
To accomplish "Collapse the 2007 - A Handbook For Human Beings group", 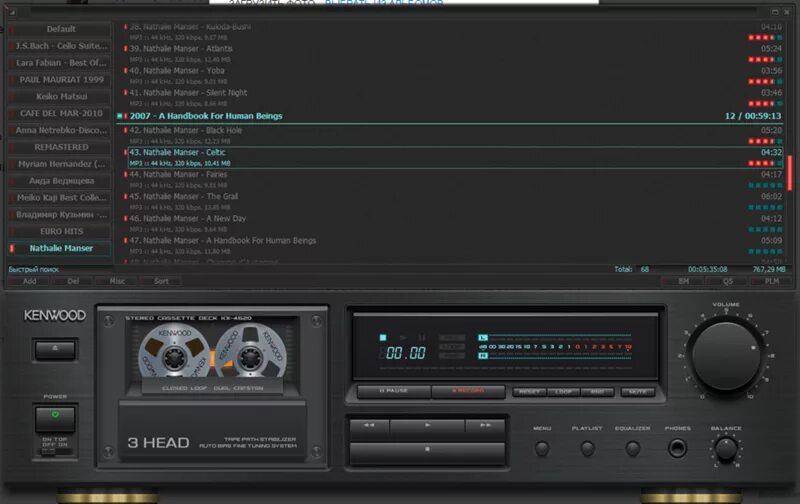I will (119, 116).
